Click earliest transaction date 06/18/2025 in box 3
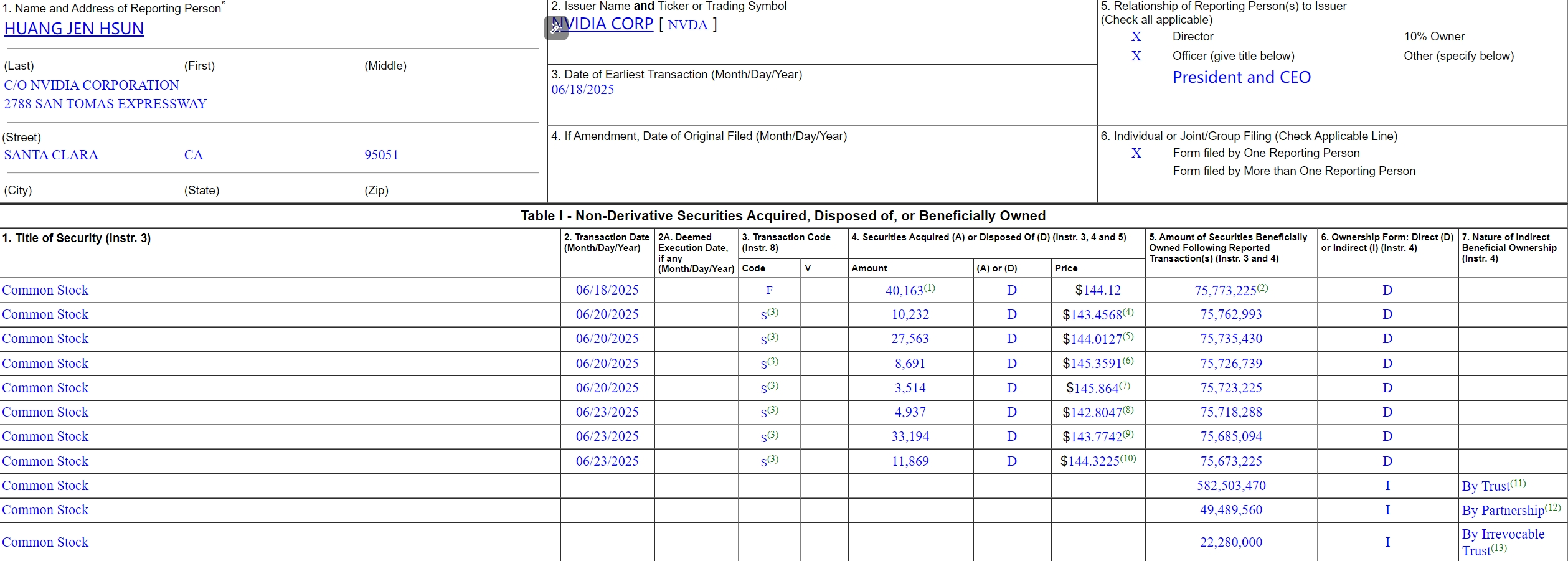The image size is (1568, 561). [582, 90]
